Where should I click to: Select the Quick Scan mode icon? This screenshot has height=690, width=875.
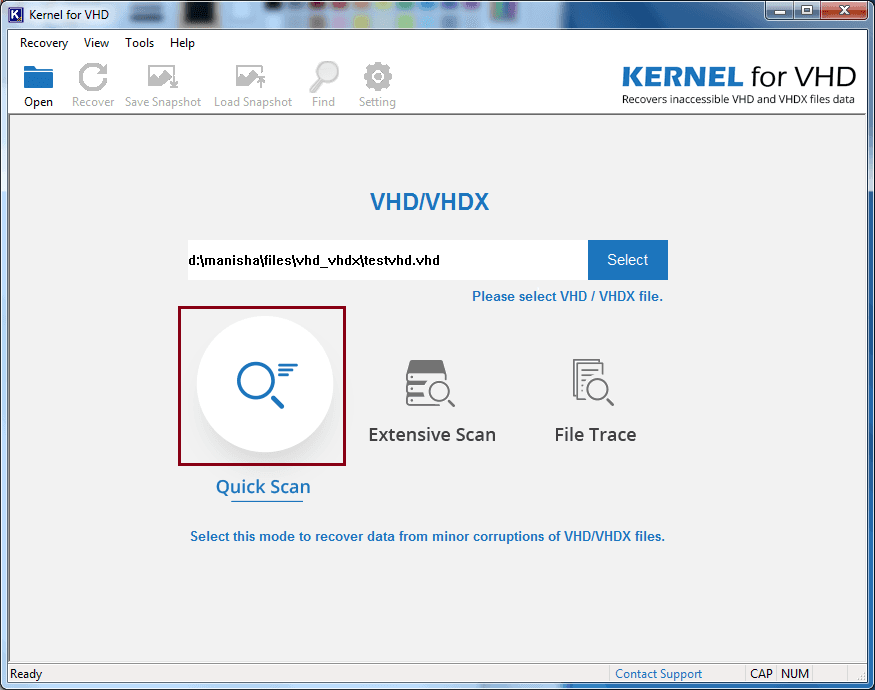[x=265, y=384]
